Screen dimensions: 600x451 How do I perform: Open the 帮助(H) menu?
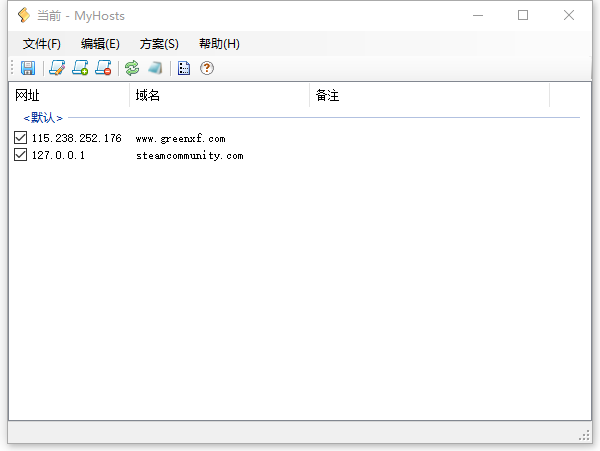point(219,44)
